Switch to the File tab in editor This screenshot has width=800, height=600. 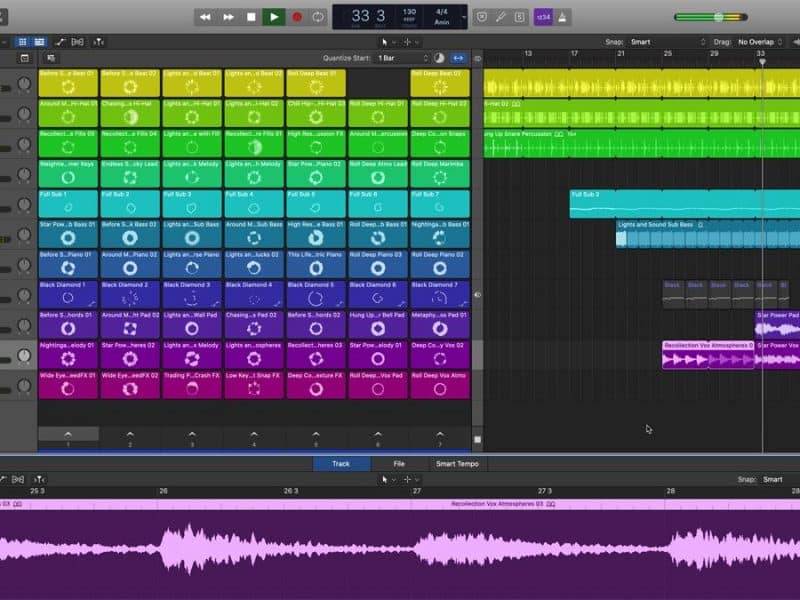(x=399, y=464)
